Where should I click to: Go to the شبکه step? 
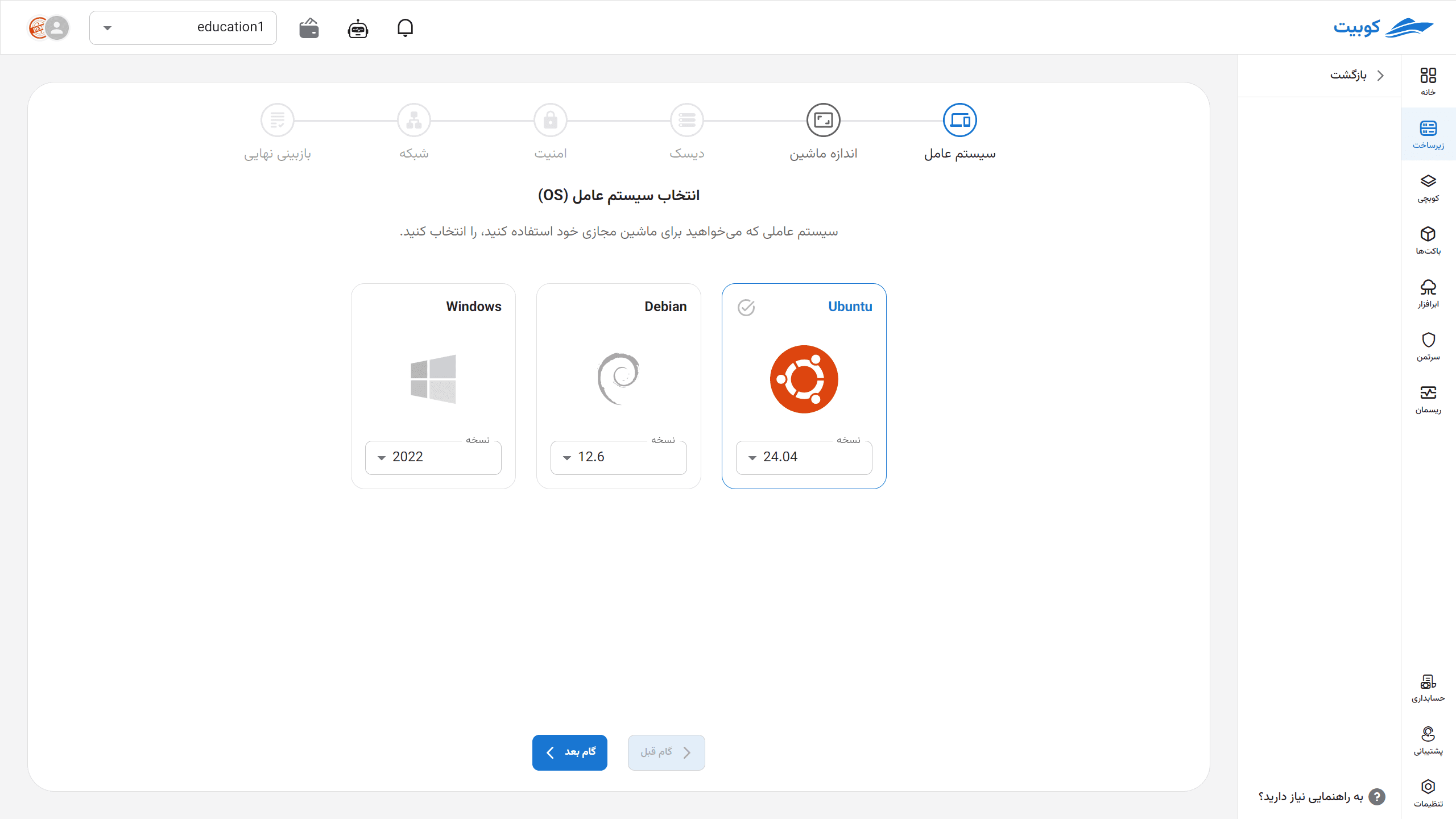pyautogui.click(x=414, y=131)
